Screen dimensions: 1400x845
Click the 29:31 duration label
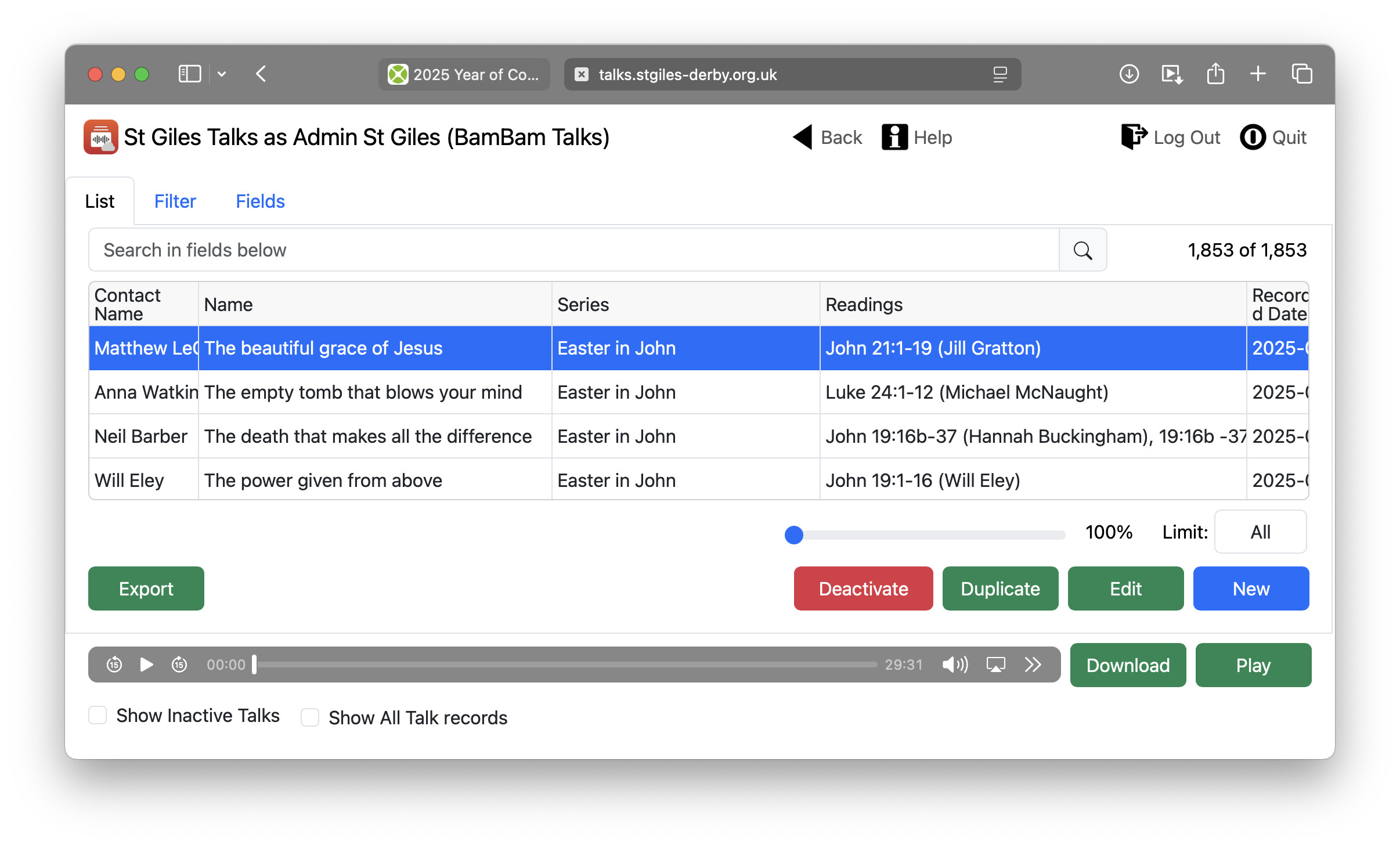pos(903,665)
